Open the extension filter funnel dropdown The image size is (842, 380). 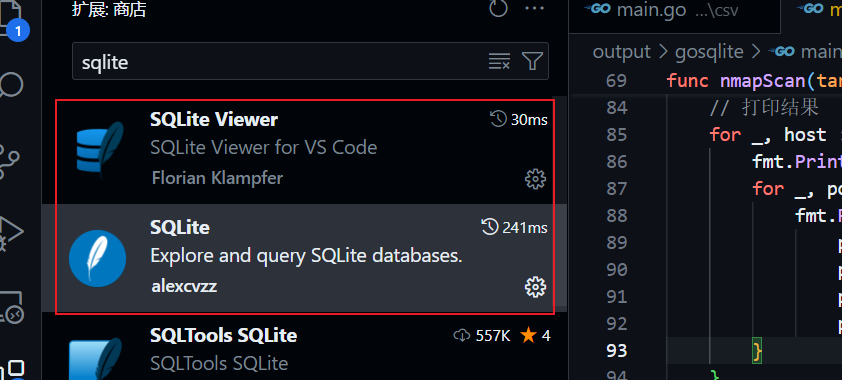tap(532, 62)
